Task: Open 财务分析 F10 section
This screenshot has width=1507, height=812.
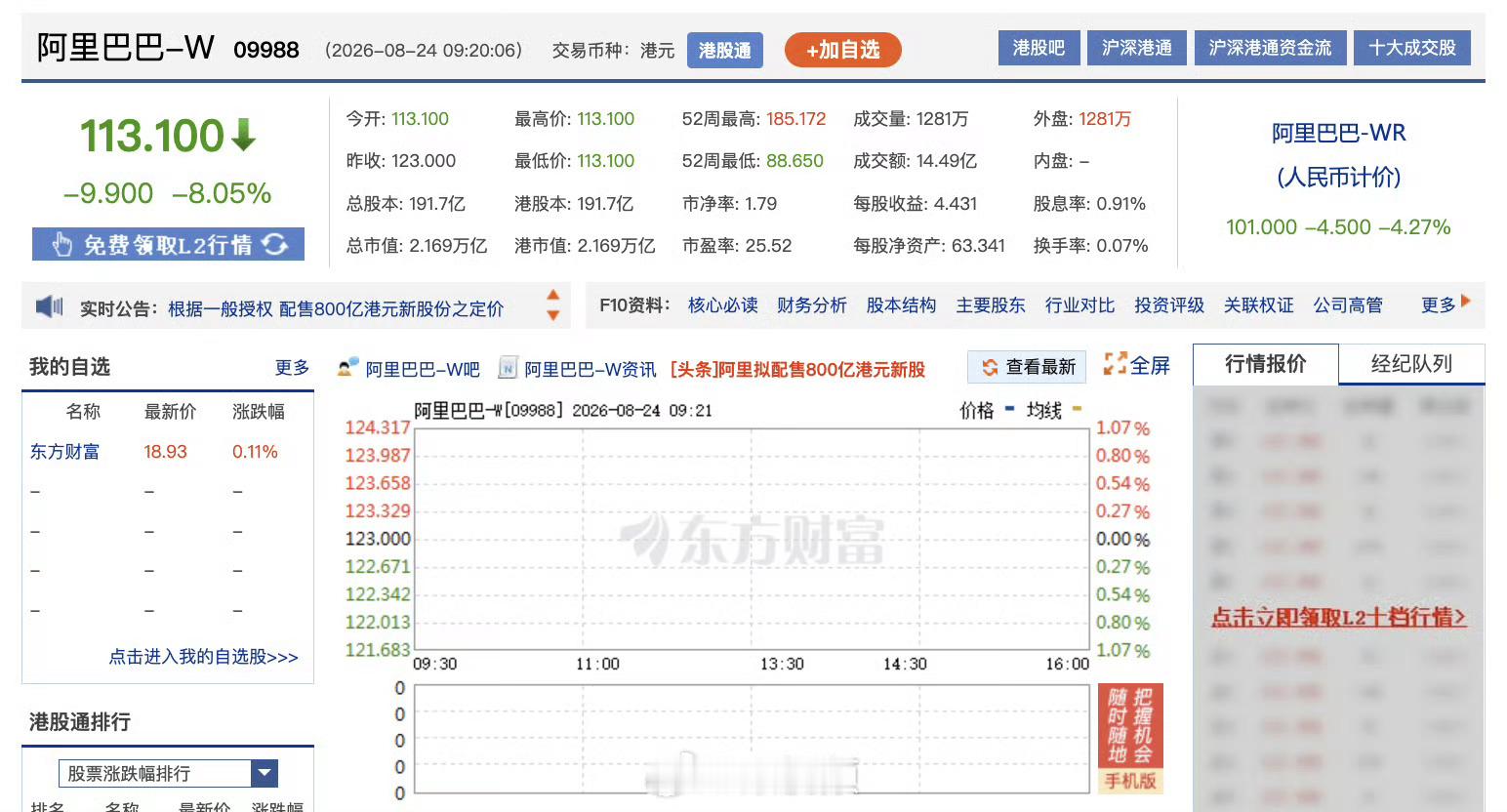Action: (x=811, y=305)
